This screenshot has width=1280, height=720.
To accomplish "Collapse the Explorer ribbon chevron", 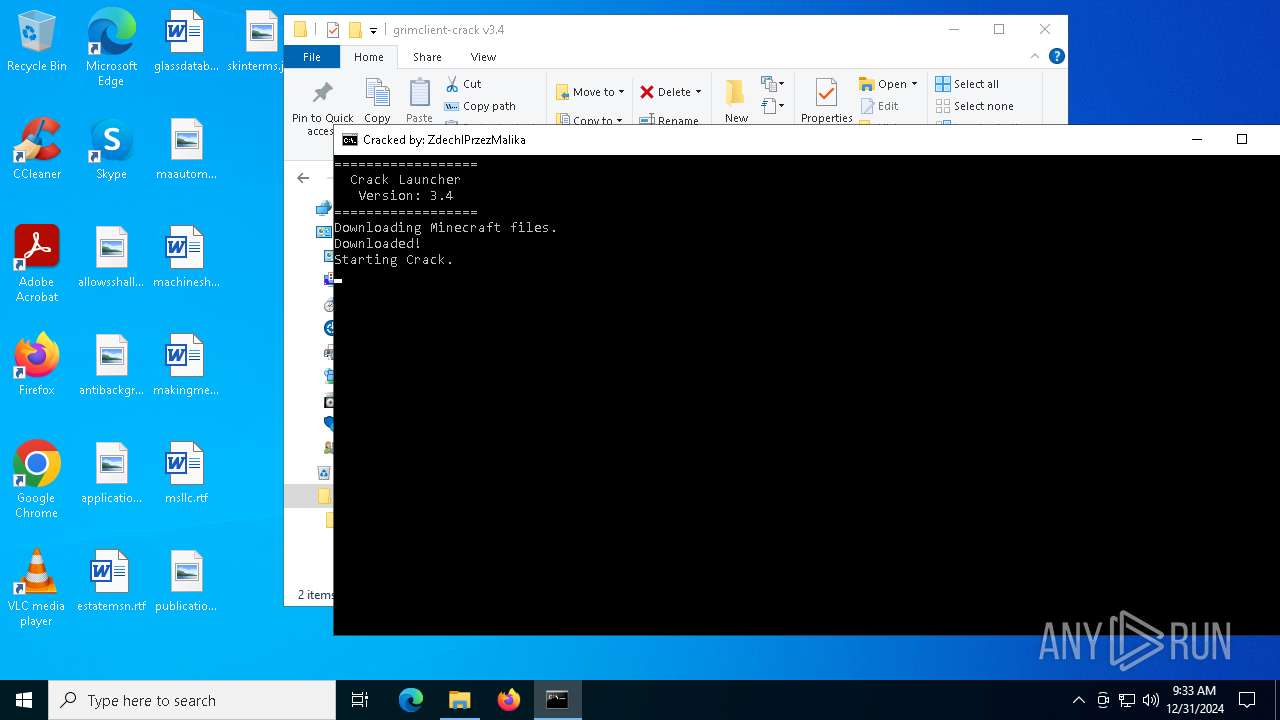I will click(x=1035, y=56).
